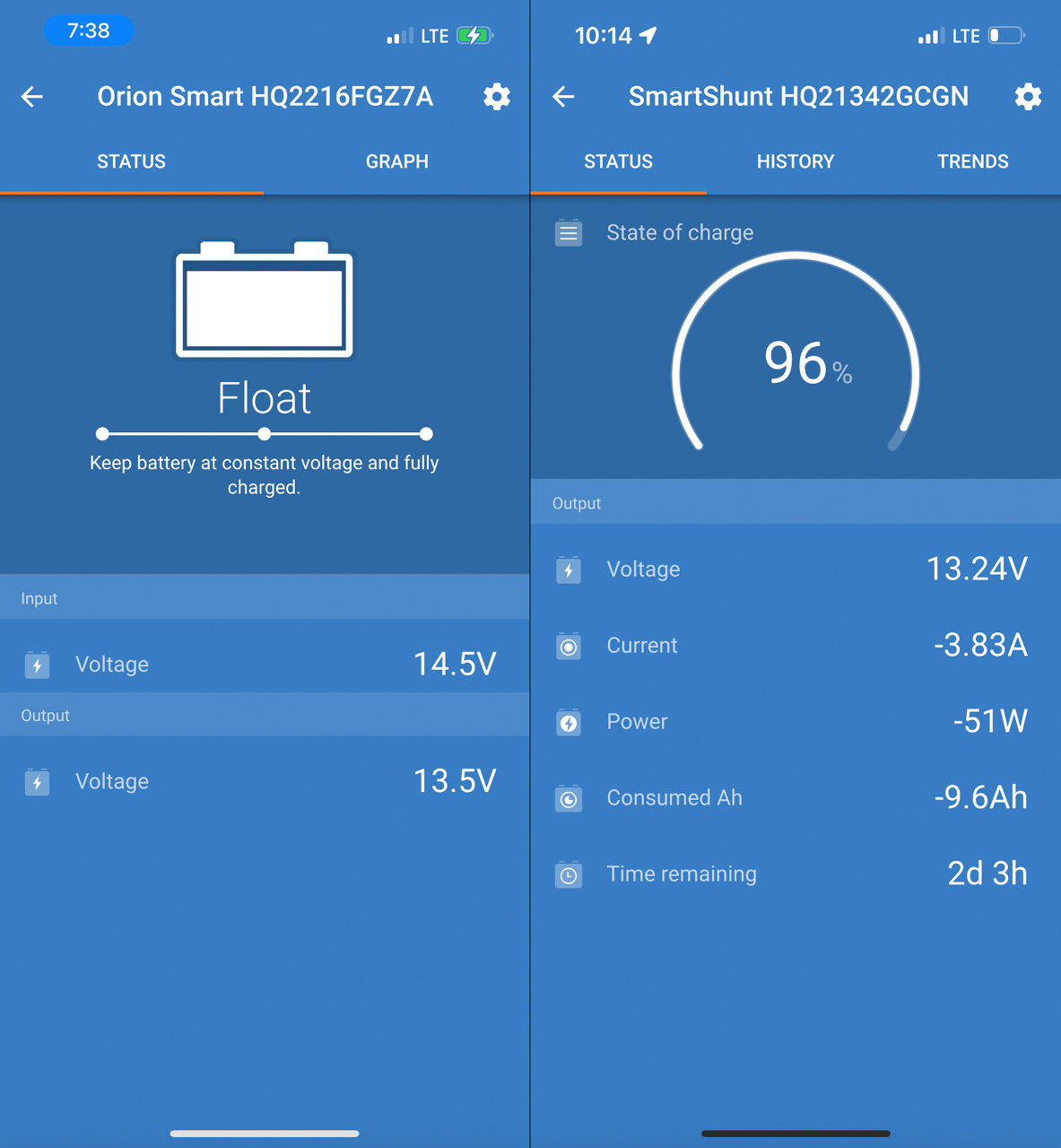Tap the Consumed Ah label
The height and width of the screenshot is (1148, 1061).
(674, 797)
